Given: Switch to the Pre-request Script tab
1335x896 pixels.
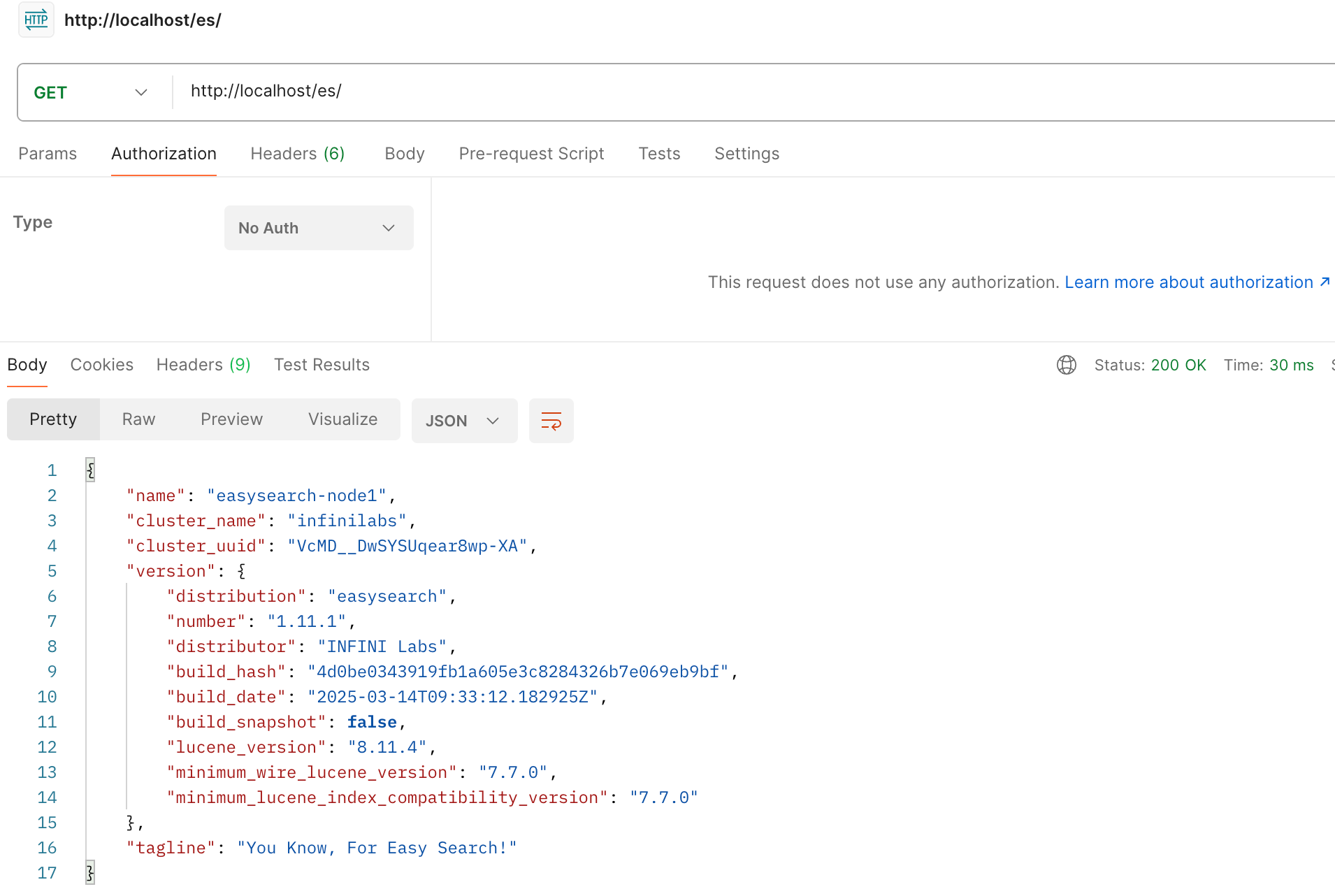Looking at the screenshot, I should (531, 154).
